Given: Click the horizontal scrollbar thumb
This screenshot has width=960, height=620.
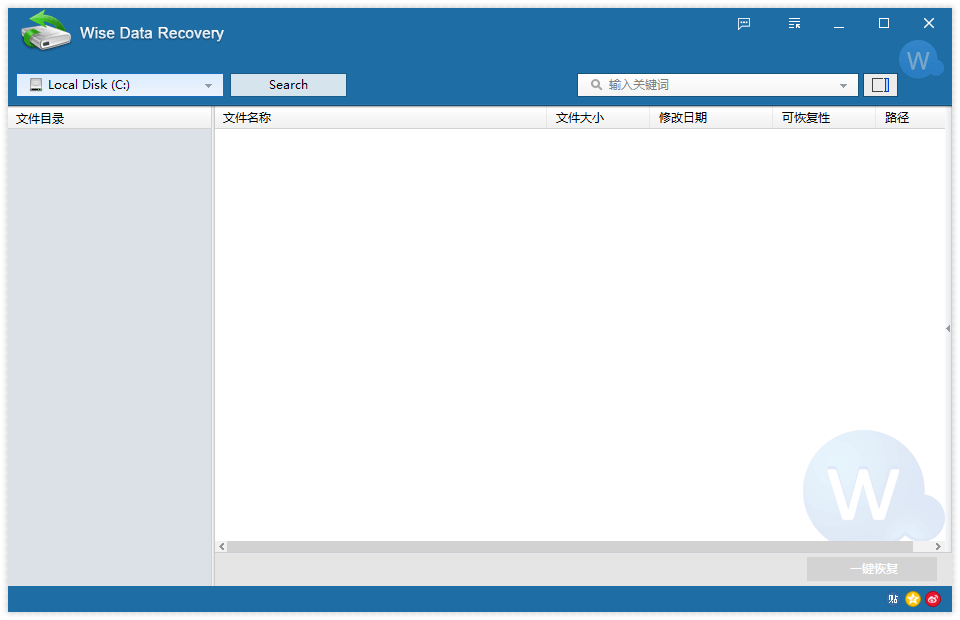Looking at the screenshot, I should [570, 547].
